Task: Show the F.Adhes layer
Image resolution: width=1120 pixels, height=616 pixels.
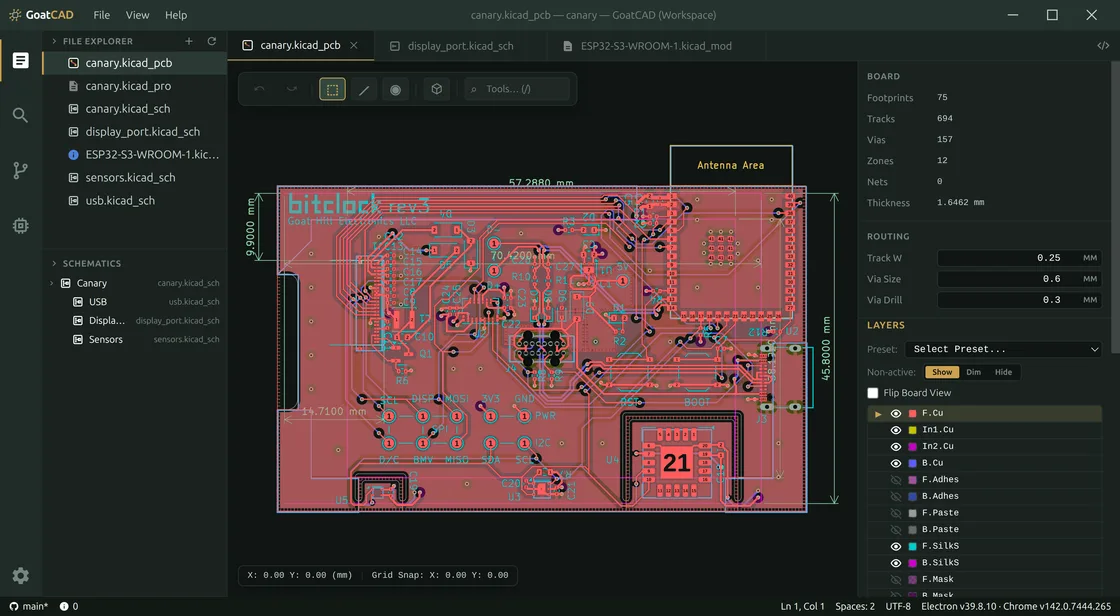Action: (x=896, y=480)
